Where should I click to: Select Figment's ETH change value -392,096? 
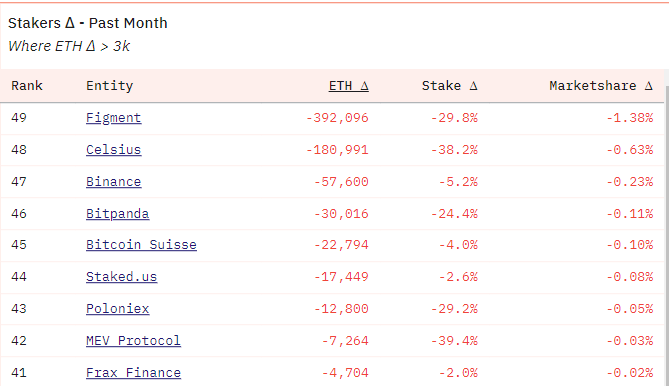coord(337,118)
